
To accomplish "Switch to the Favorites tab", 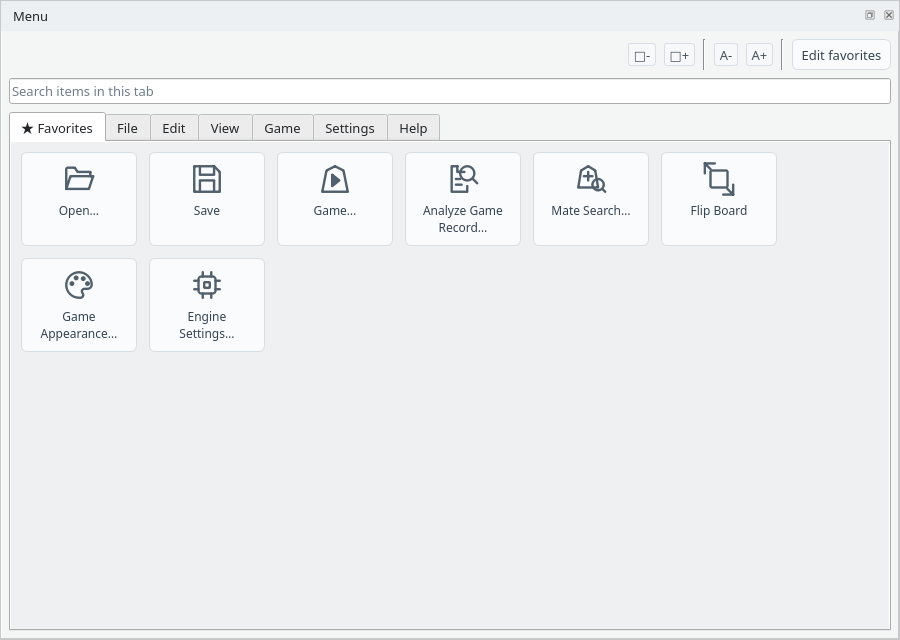I will click(x=57, y=127).
